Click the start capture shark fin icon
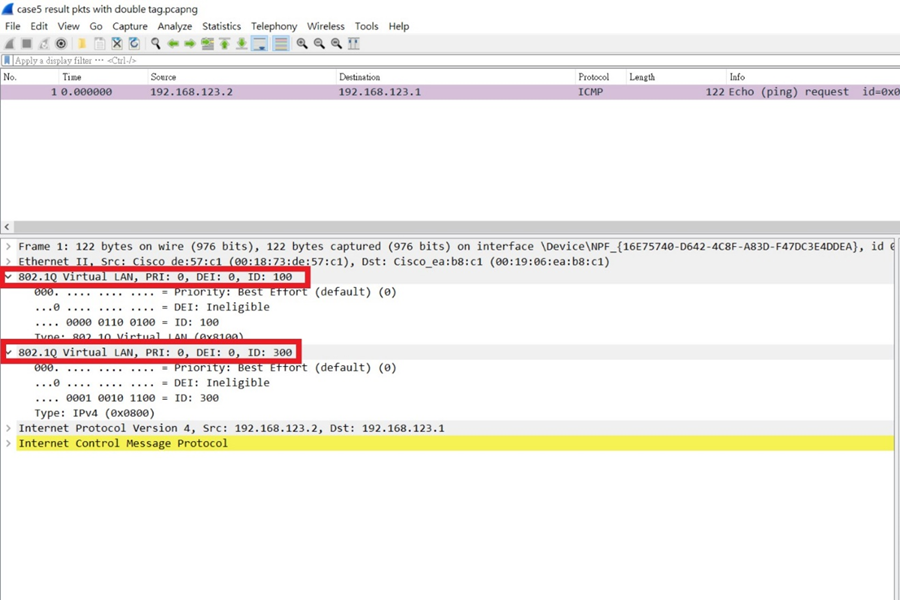The image size is (900, 600). [10, 44]
